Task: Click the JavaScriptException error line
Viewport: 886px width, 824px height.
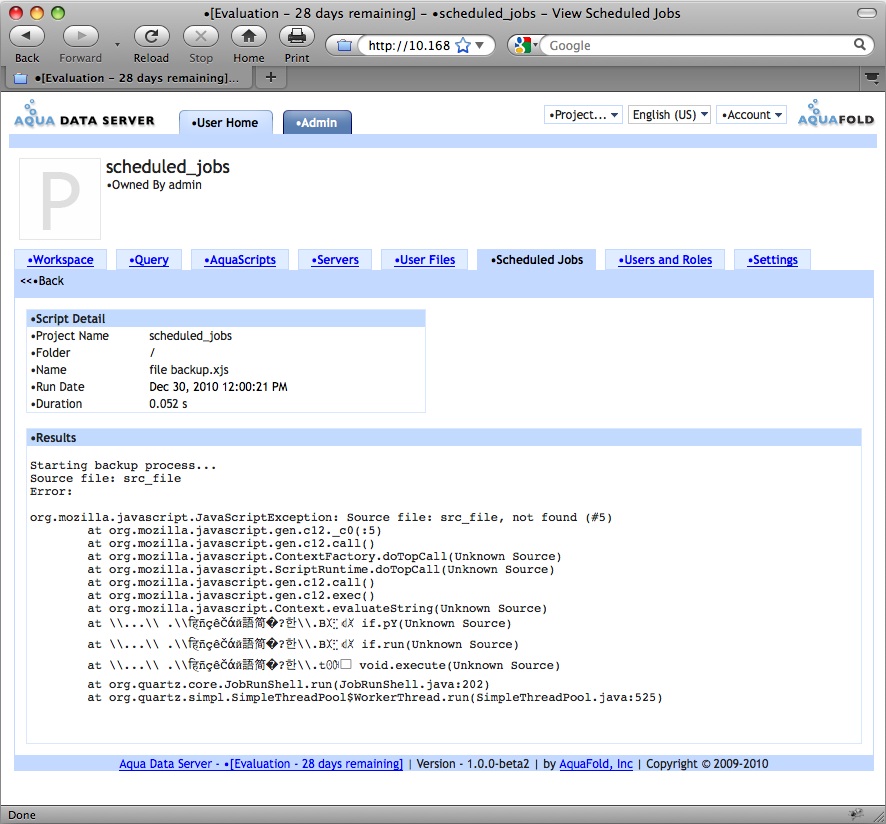Action: (321, 517)
